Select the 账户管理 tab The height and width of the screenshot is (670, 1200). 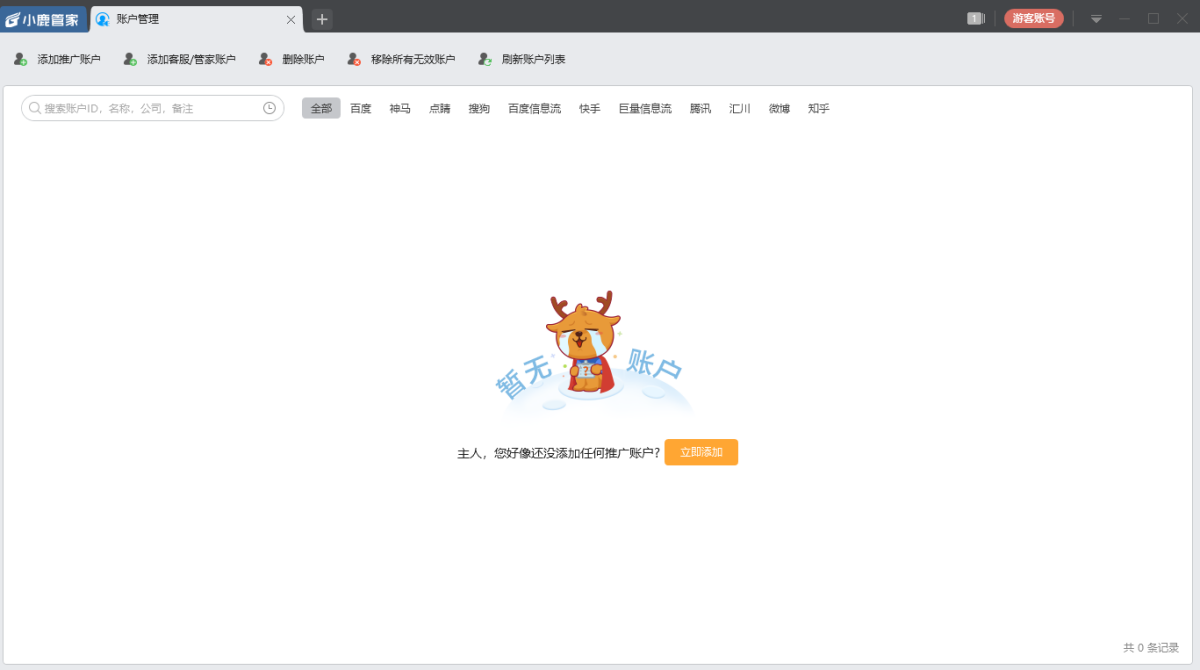[x=196, y=19]
